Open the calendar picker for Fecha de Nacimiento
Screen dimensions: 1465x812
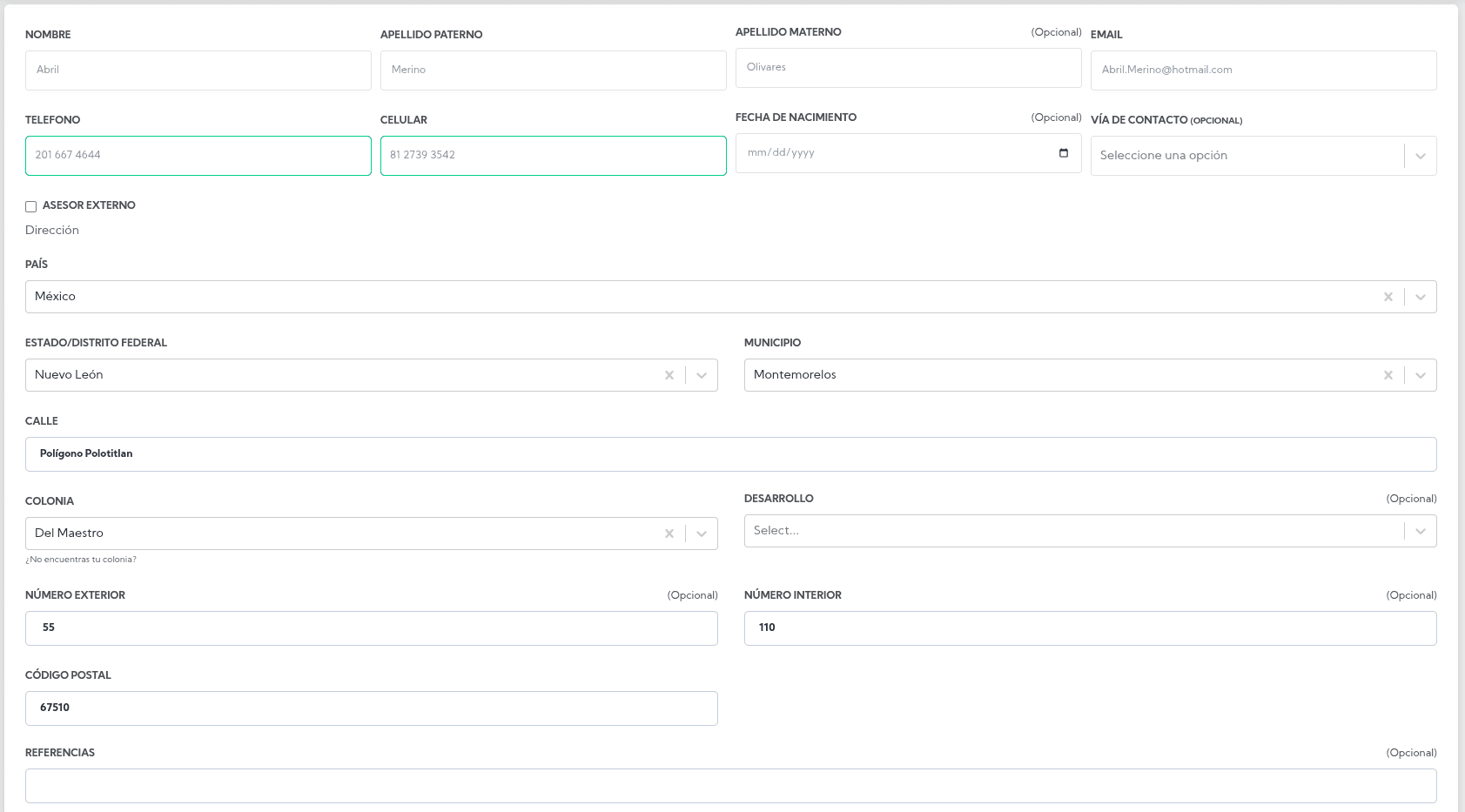click(1063, 153)
